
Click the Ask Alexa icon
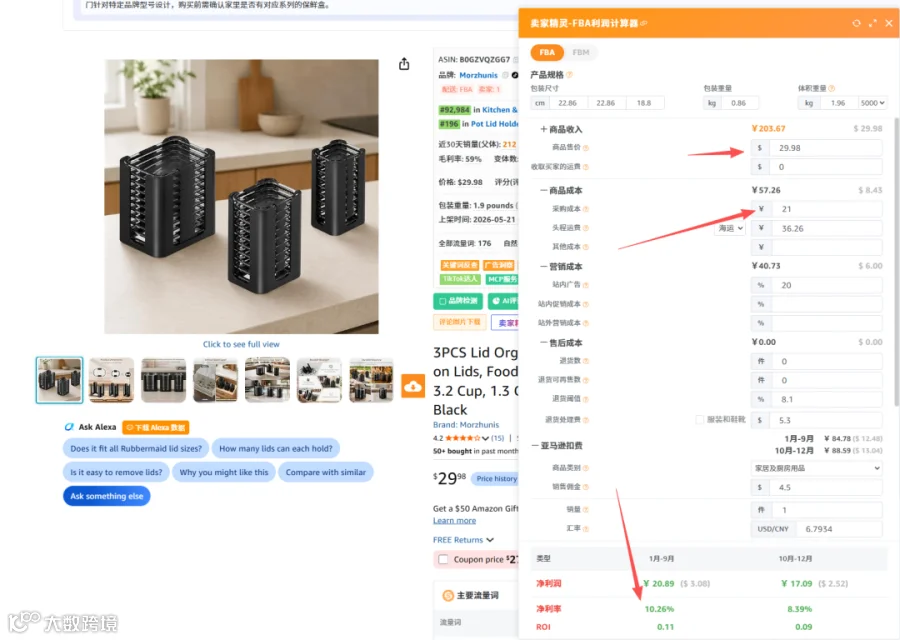pyautogui.click(x=69, y=427)
